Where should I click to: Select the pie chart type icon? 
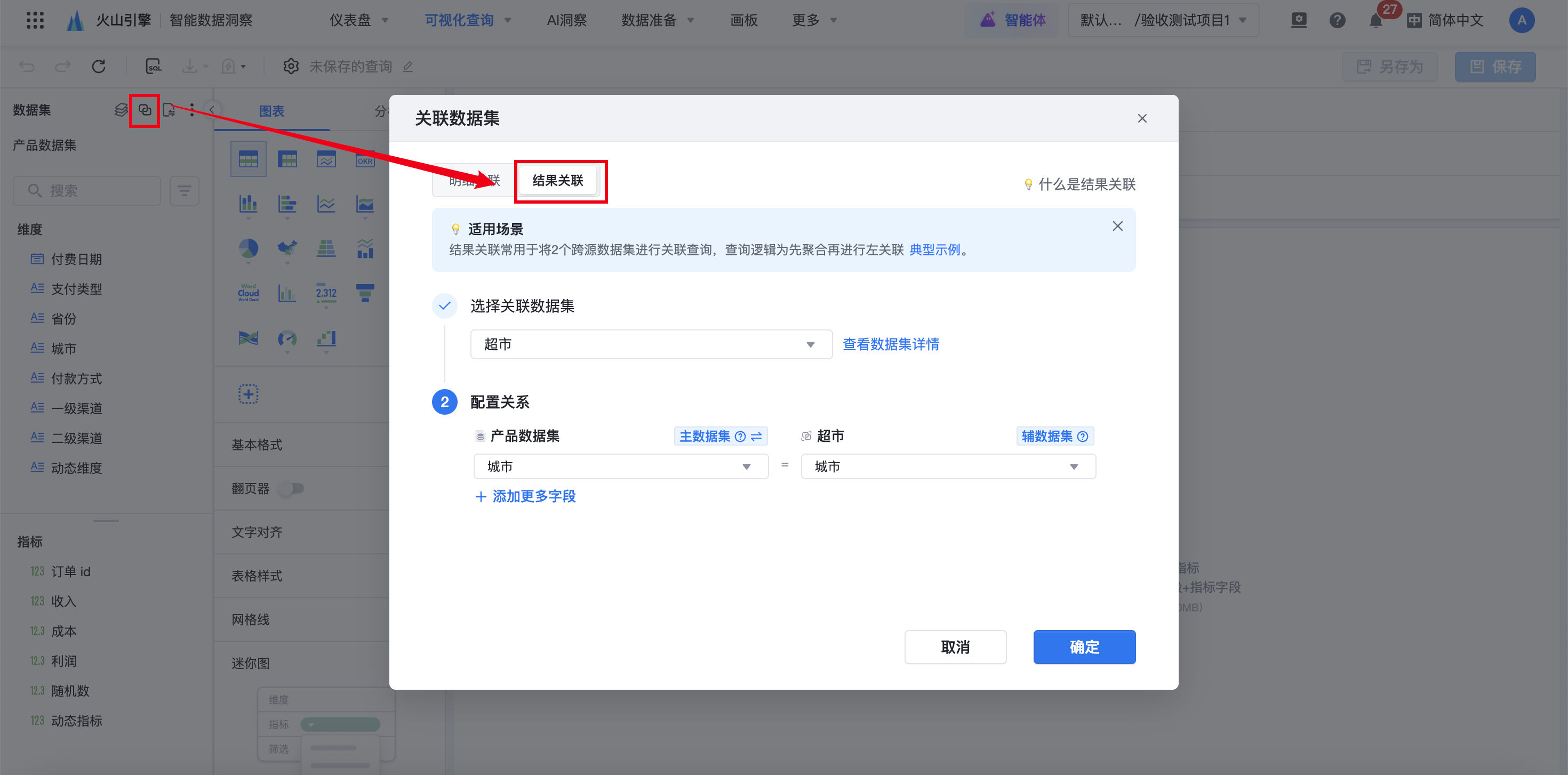coord(248,248)
